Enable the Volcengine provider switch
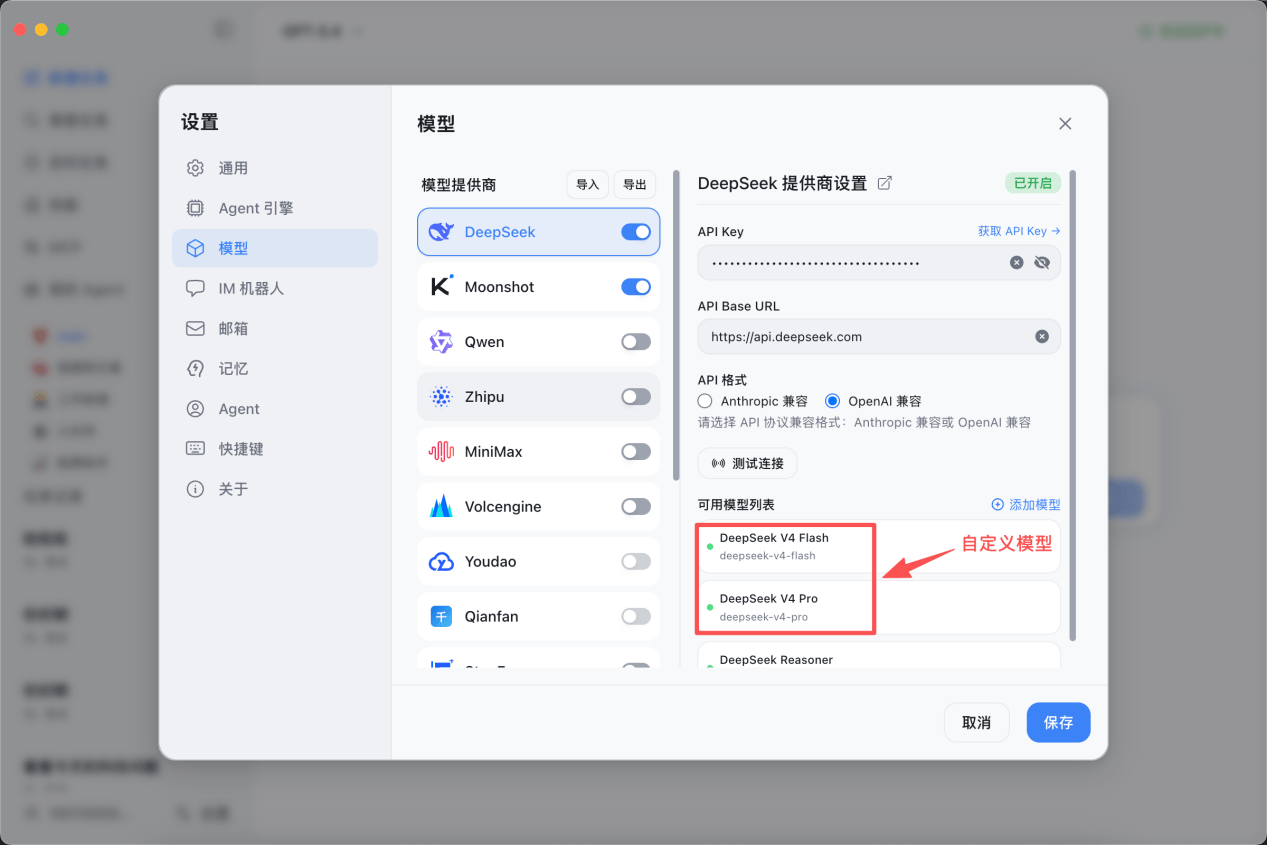 636,507
